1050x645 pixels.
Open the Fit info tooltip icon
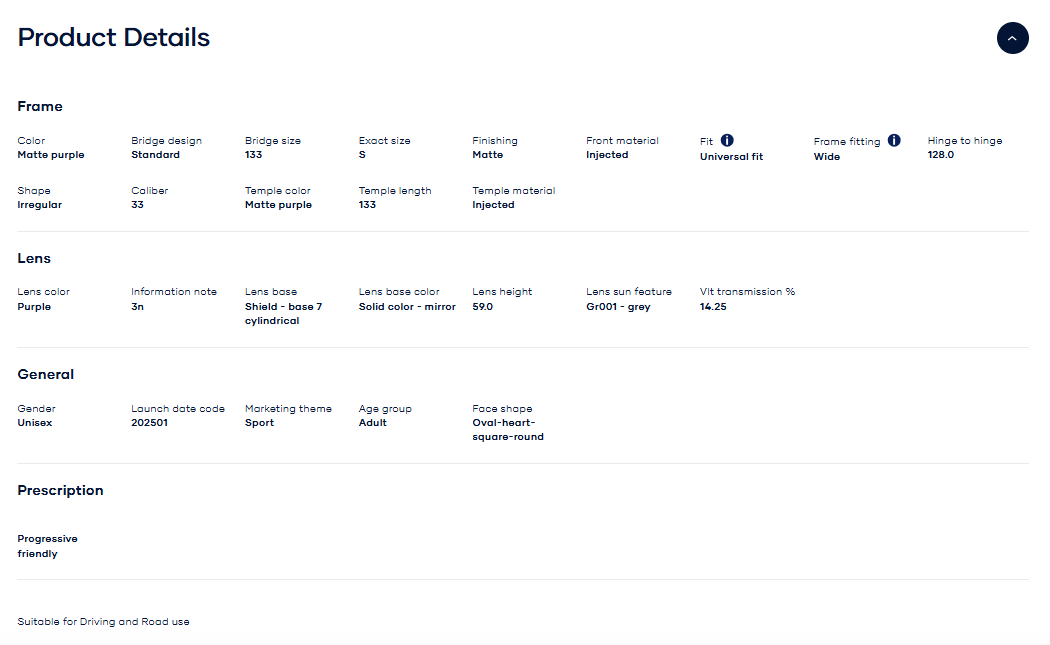pyautogui.click(x=727, y=141)
